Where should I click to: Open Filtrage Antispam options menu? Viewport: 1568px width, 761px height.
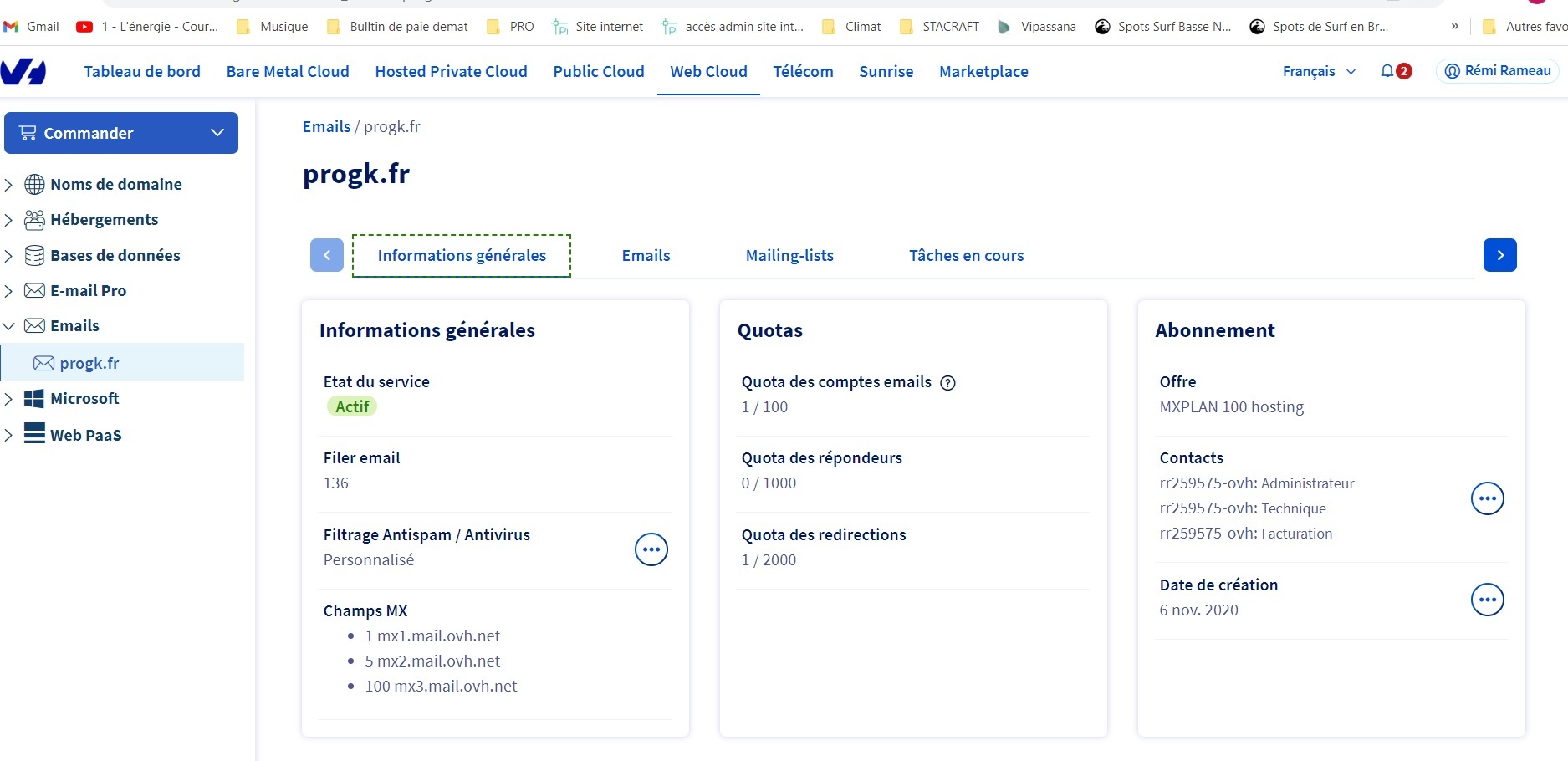(651, 549)
